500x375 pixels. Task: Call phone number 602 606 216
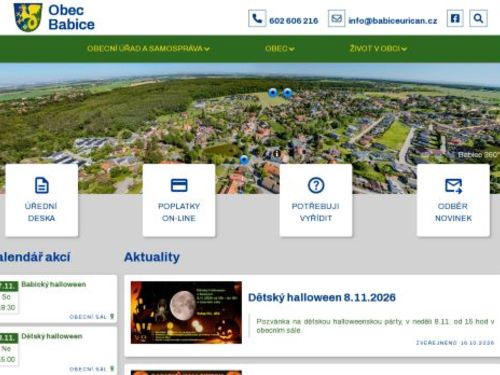pyautogui.click(x=294, y=21)
